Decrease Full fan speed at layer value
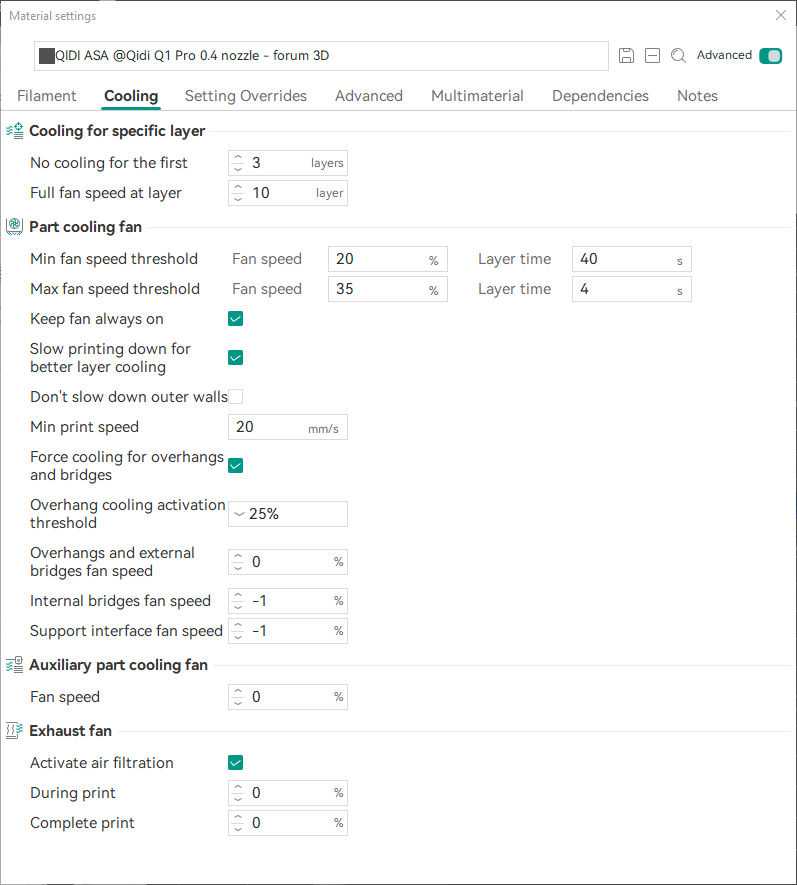Screen dimensions: 797x885 pos(237,198)
